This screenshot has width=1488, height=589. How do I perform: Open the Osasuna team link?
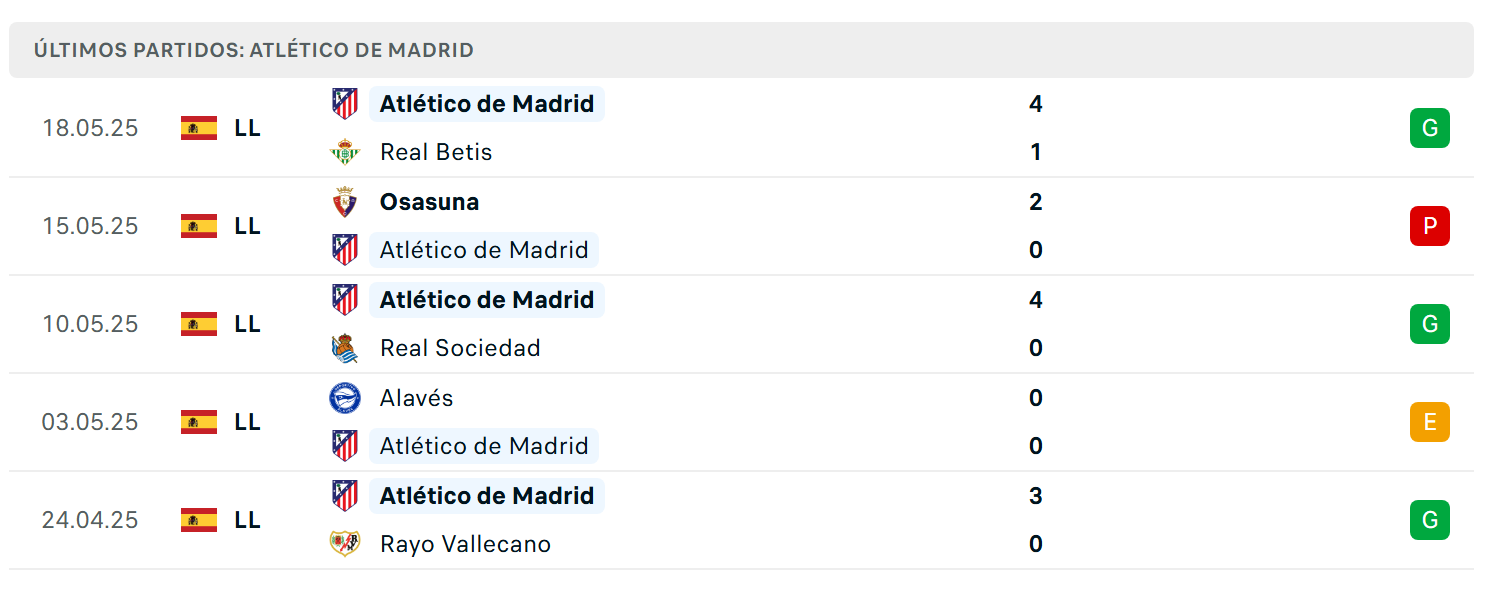click(429, 202)
